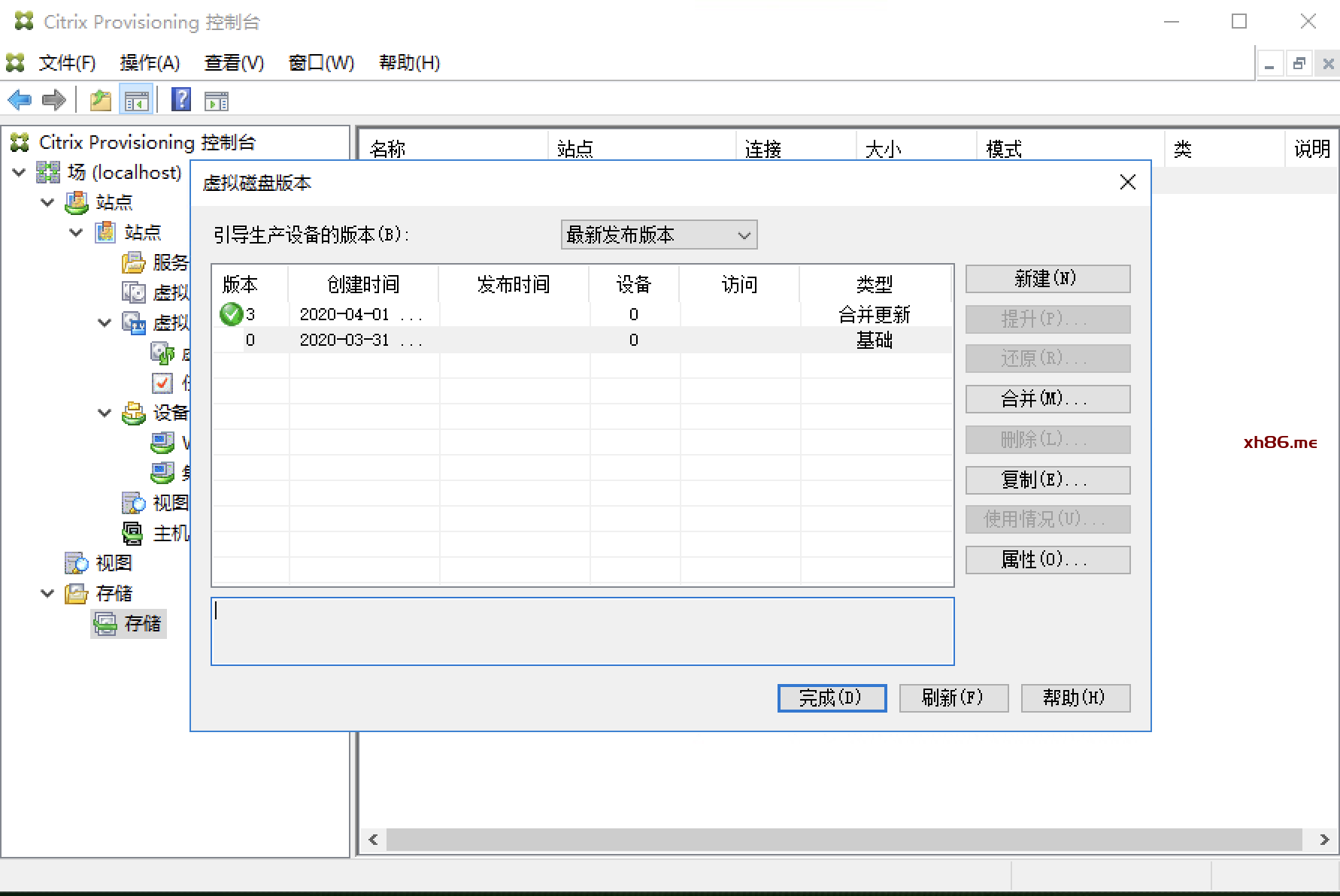Screen dimensions: 1340x896
Task: Collapse the 场 (localhost) tree node
Action: coord(20,172)
